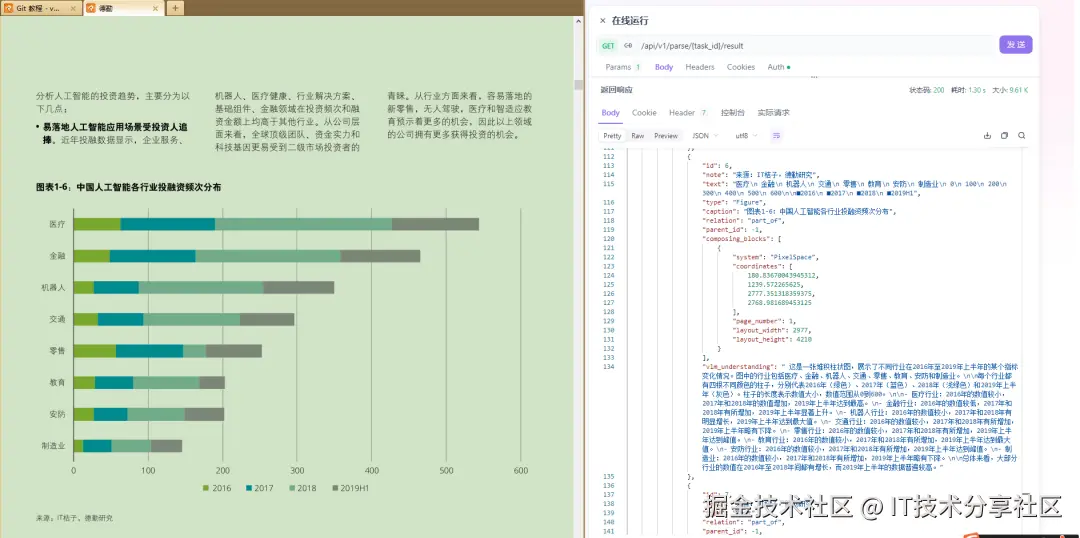Click the "layout_width": 2977 JSON line

point(769,330)
